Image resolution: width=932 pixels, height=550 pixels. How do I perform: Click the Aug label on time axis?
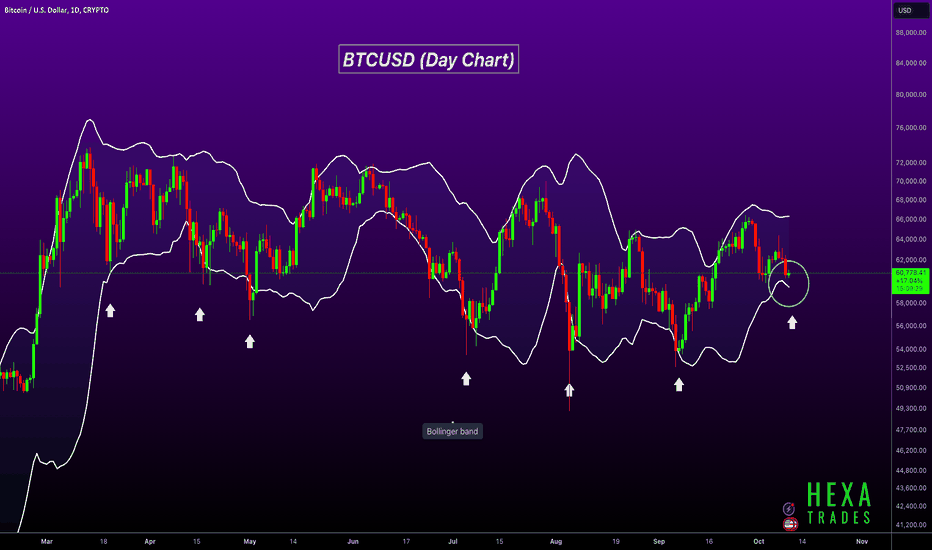point(556,542)
